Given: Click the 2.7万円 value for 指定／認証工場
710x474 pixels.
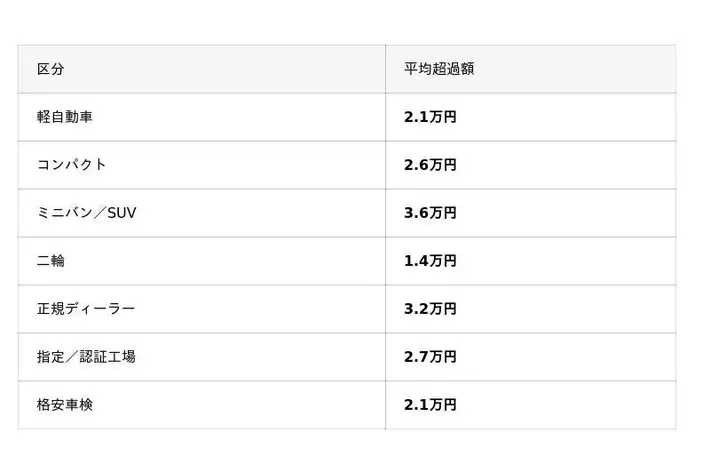Looking at the screenshot, I should pyautogui.click(x=430, y=357).
